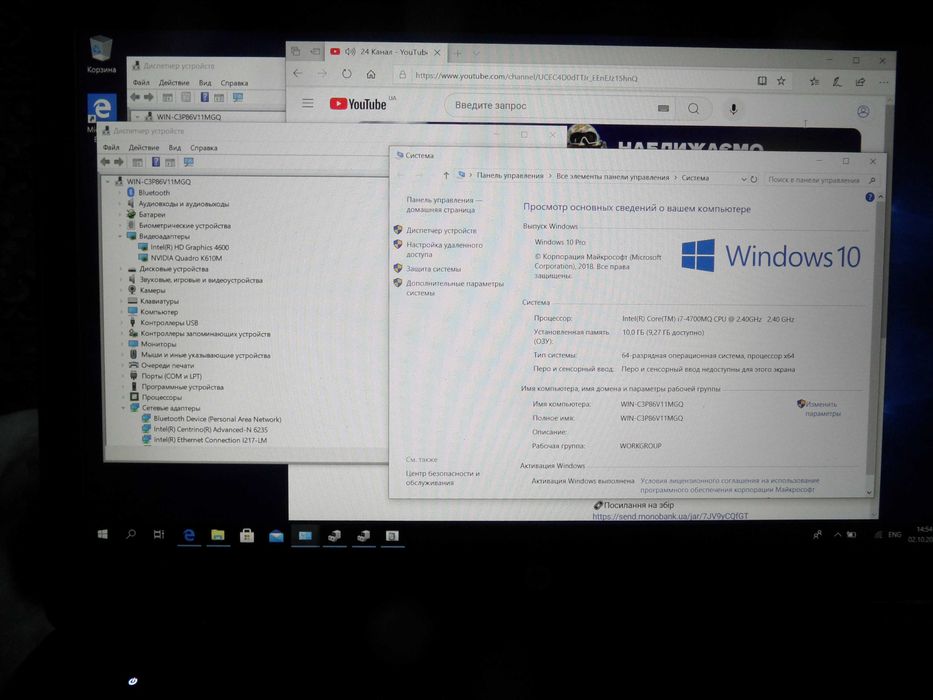Image resolution: width=933 pixels, height=700 pixels.
Task: Open Reading view icon in Edge address bar
Action: 762,80
